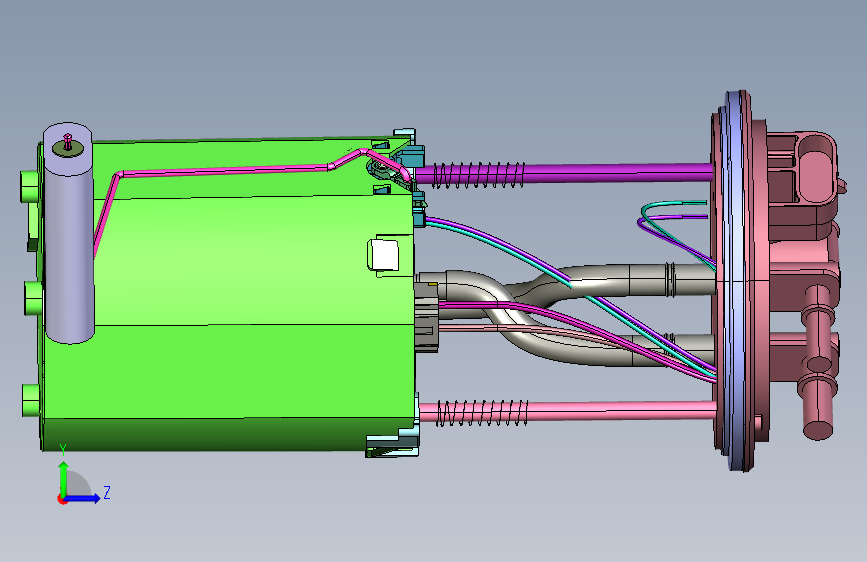Select the bottom green boss on the housing left side
This screenshot has height=562, width=867.
(x=32, y=400)
